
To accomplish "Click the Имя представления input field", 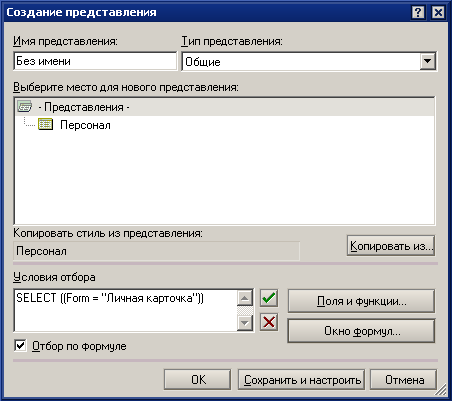I will pyautogui.click(x=95, y=61).
